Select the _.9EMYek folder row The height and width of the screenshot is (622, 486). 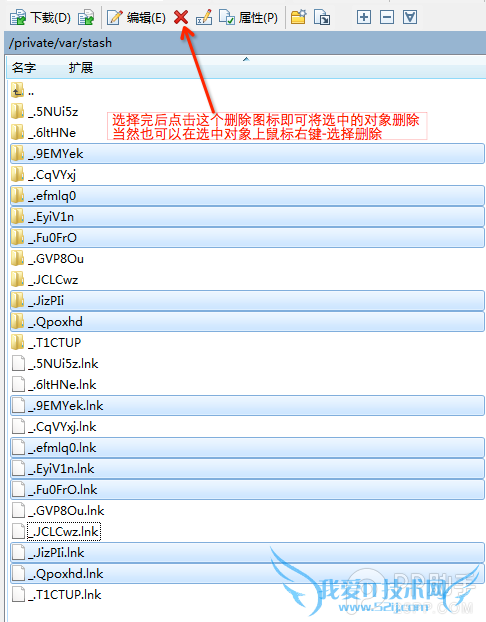(247, 154)
